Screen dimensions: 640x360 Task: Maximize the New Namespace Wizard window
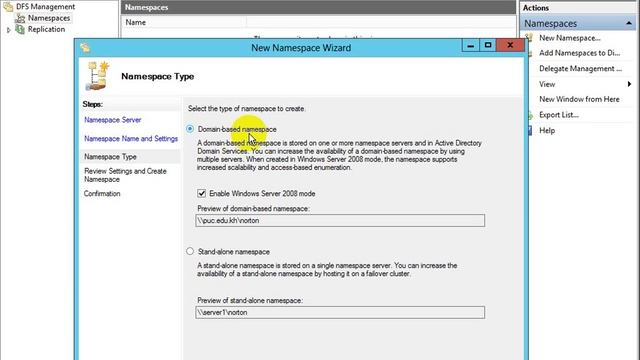pos(488,45)
